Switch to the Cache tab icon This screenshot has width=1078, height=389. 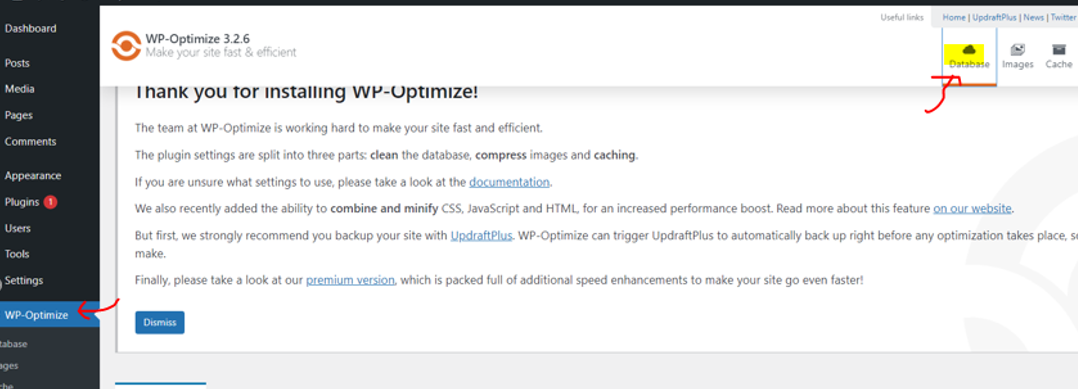pos(1059,50)
